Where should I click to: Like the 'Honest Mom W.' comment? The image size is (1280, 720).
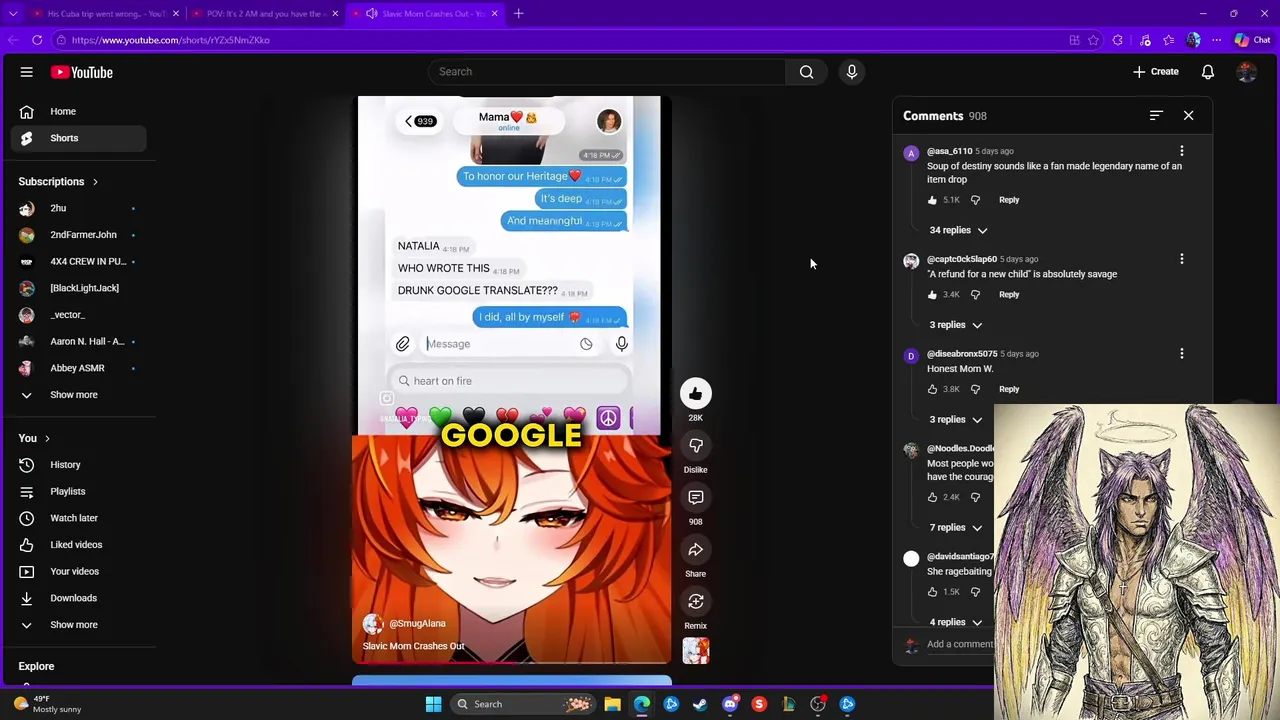933,389
